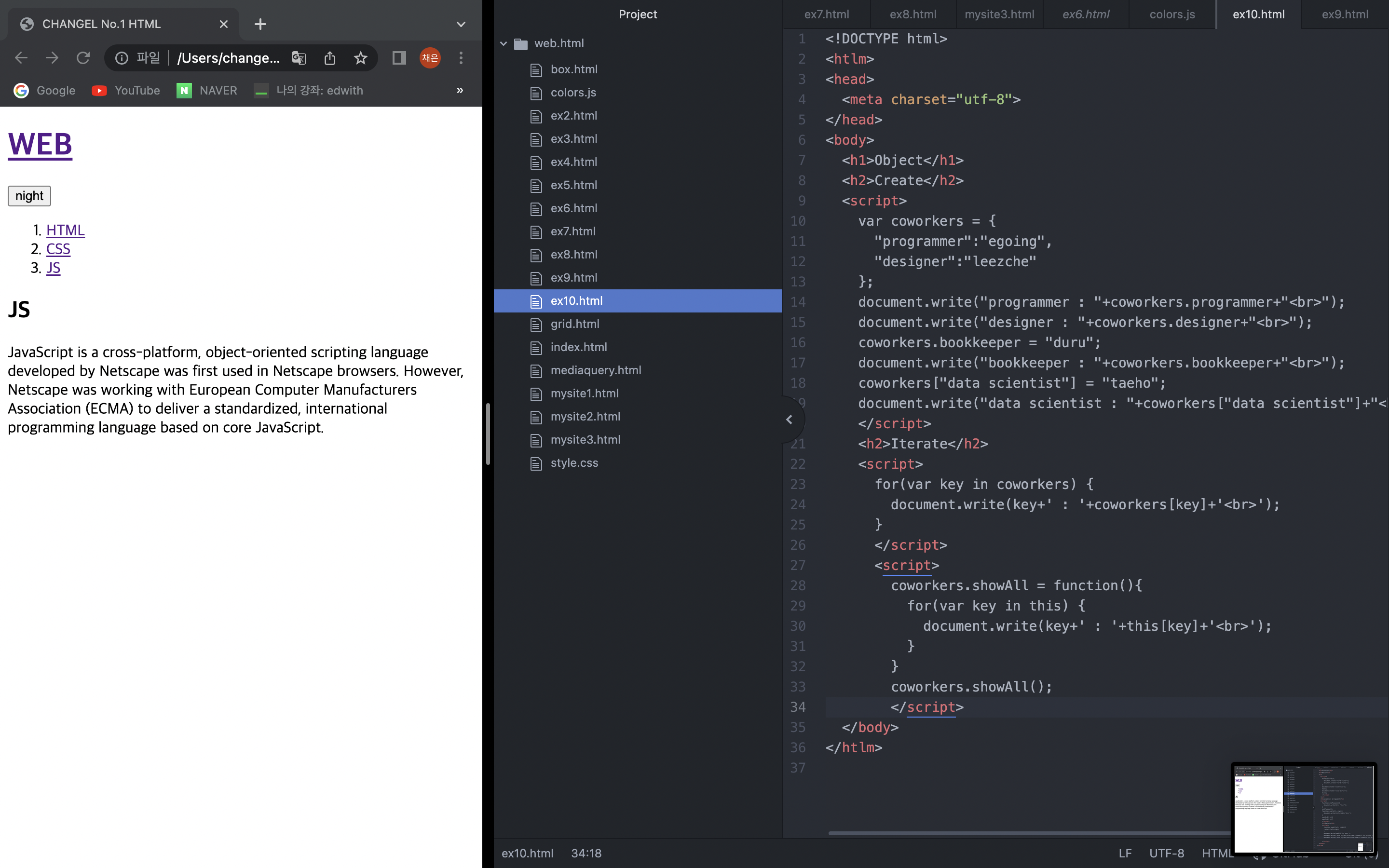Image resolution: width=1389 pixels, height=868 pixels.
Task: Switch to the ex6.html tab
Action: tap(1086, 14)
